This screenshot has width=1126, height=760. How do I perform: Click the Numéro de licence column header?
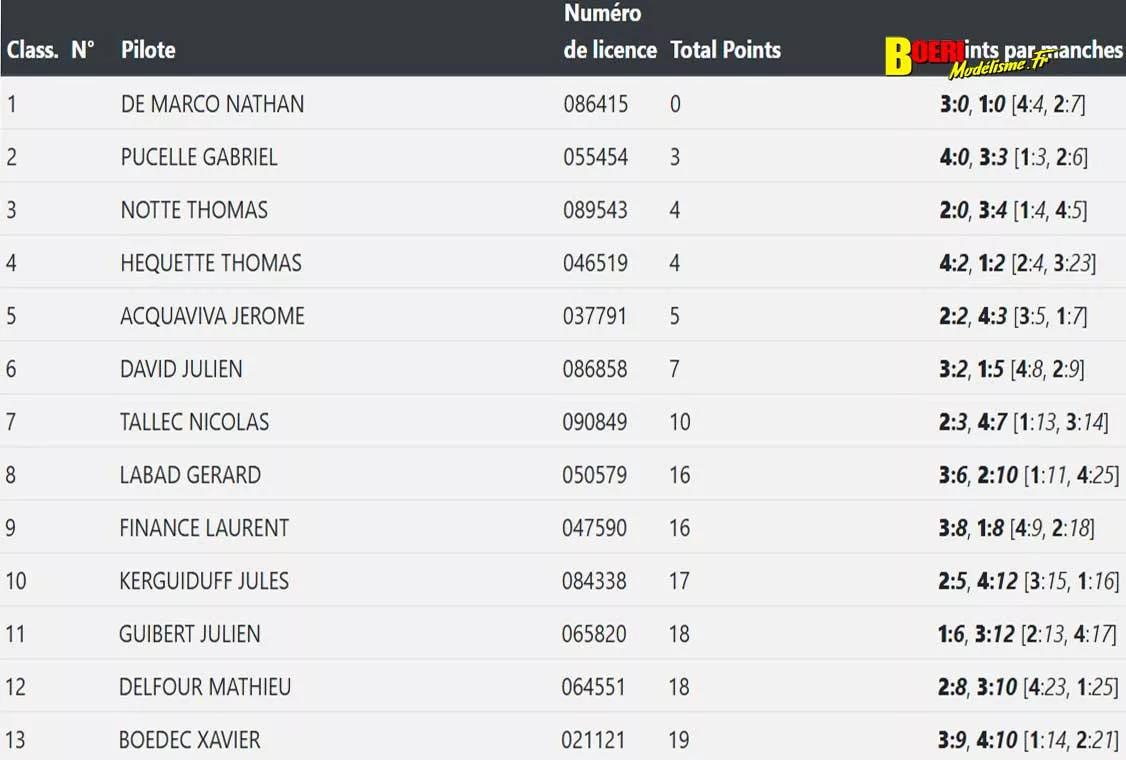610,32
